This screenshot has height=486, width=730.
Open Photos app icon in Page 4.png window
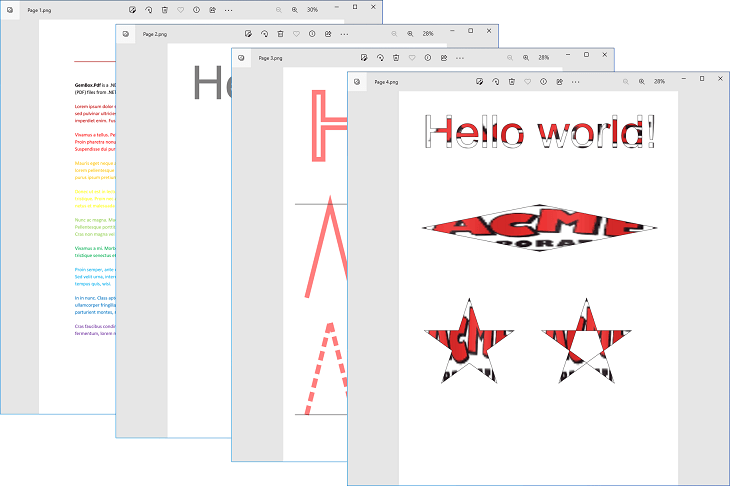[358, 81]
